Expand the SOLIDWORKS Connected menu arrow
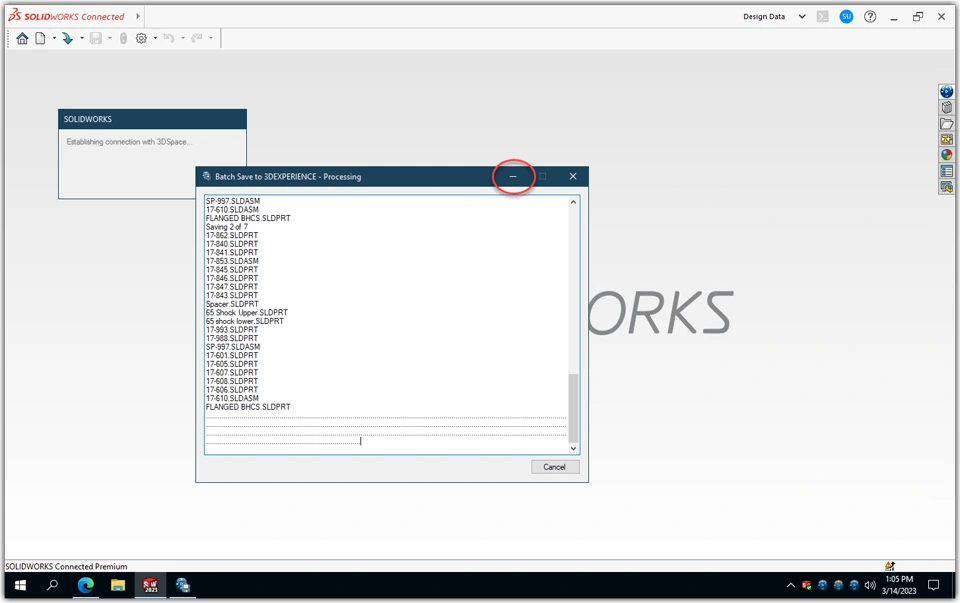This screenshot has height=603, width=960. click(x=138, y=17)
